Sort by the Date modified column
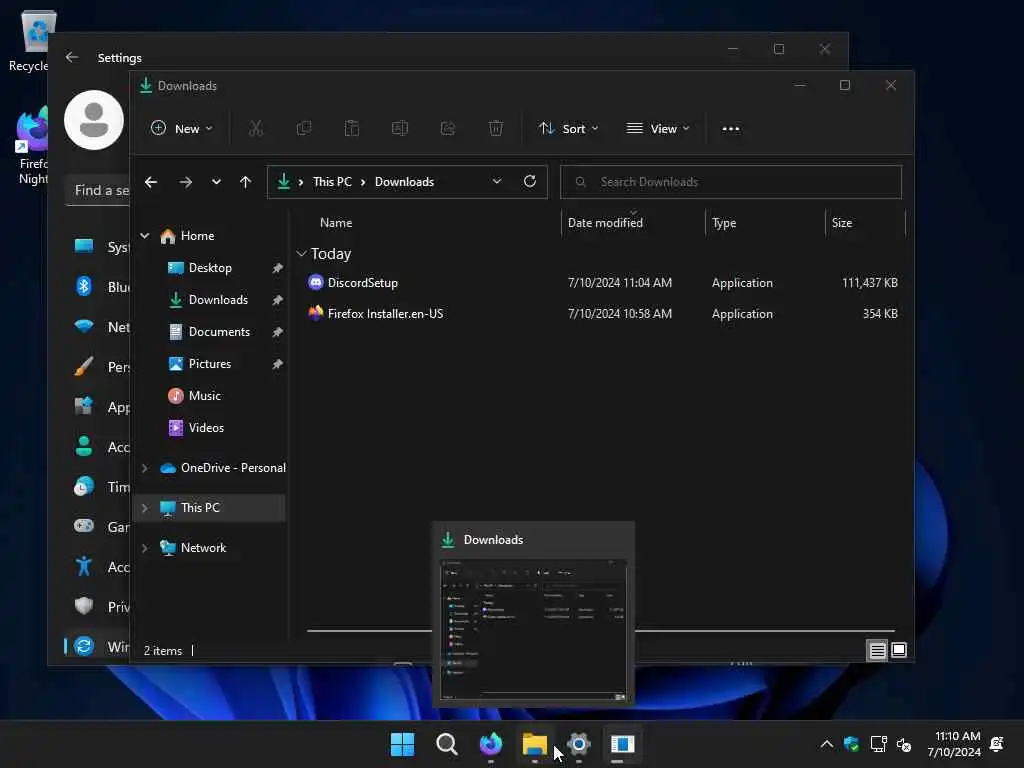 click(x=605, y=223)
